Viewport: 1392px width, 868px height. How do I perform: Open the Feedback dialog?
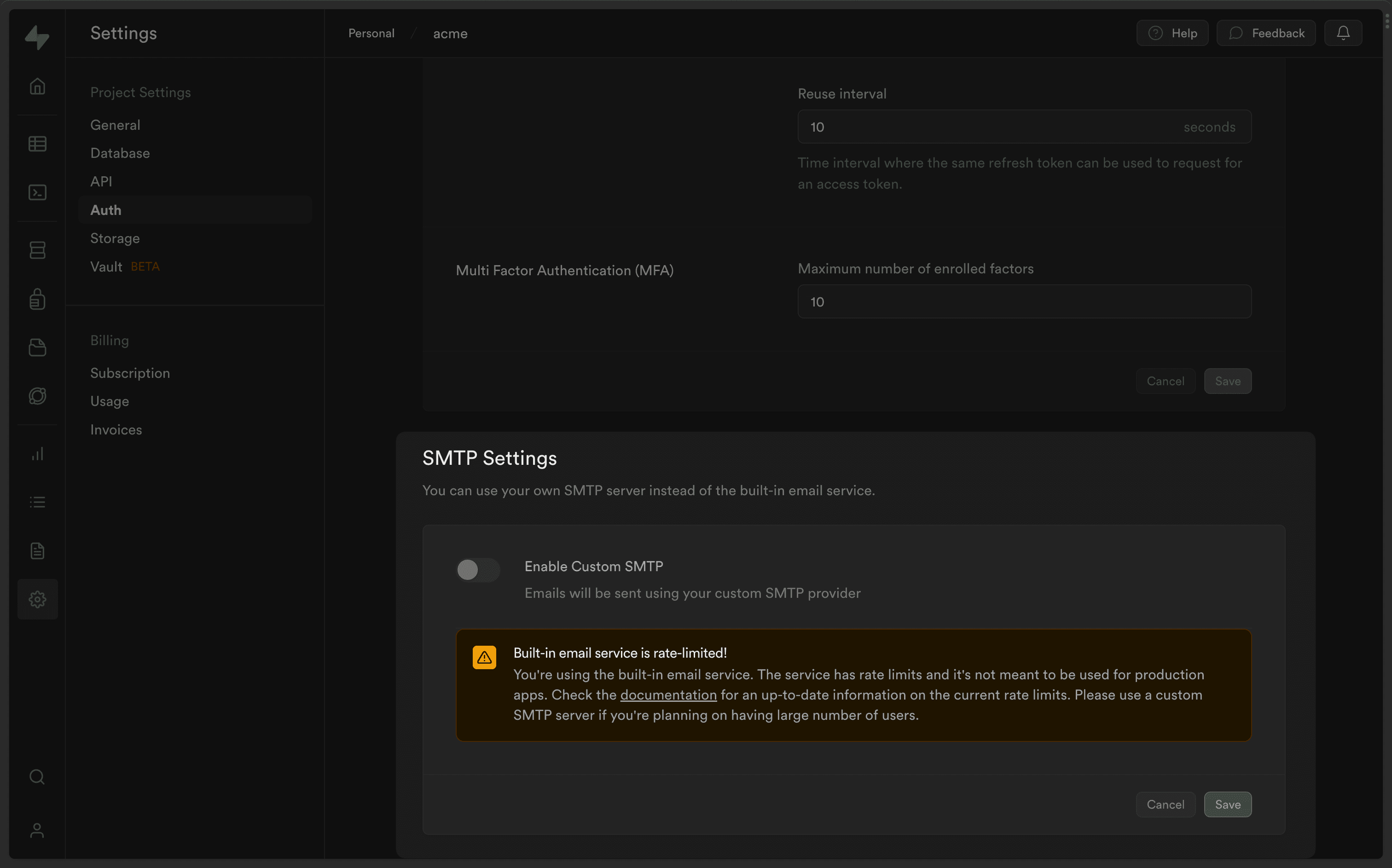(1266, 33)
